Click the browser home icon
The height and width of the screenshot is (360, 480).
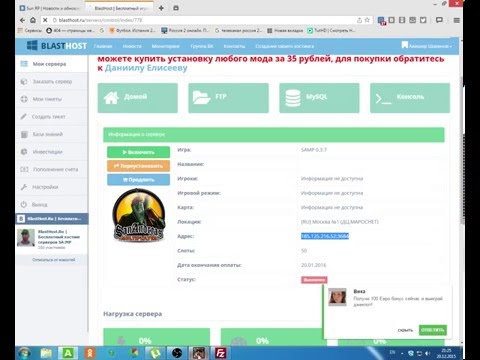pos(33,20)
